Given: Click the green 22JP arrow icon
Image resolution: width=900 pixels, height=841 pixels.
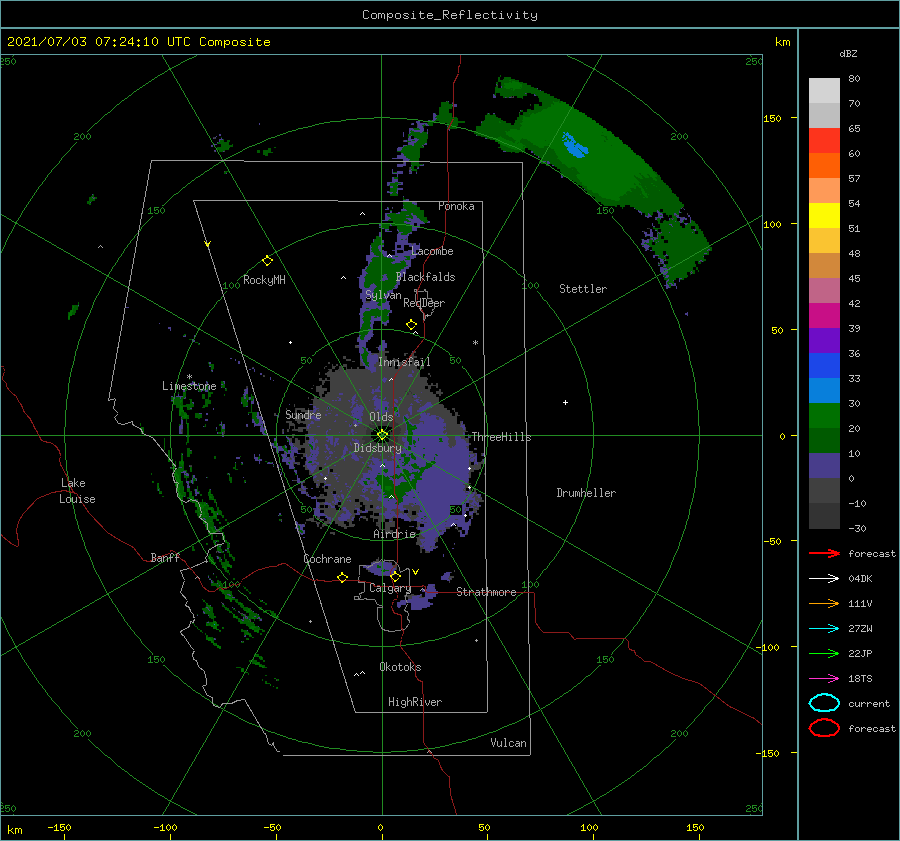Looking at the screenshot, I should 824,653.
